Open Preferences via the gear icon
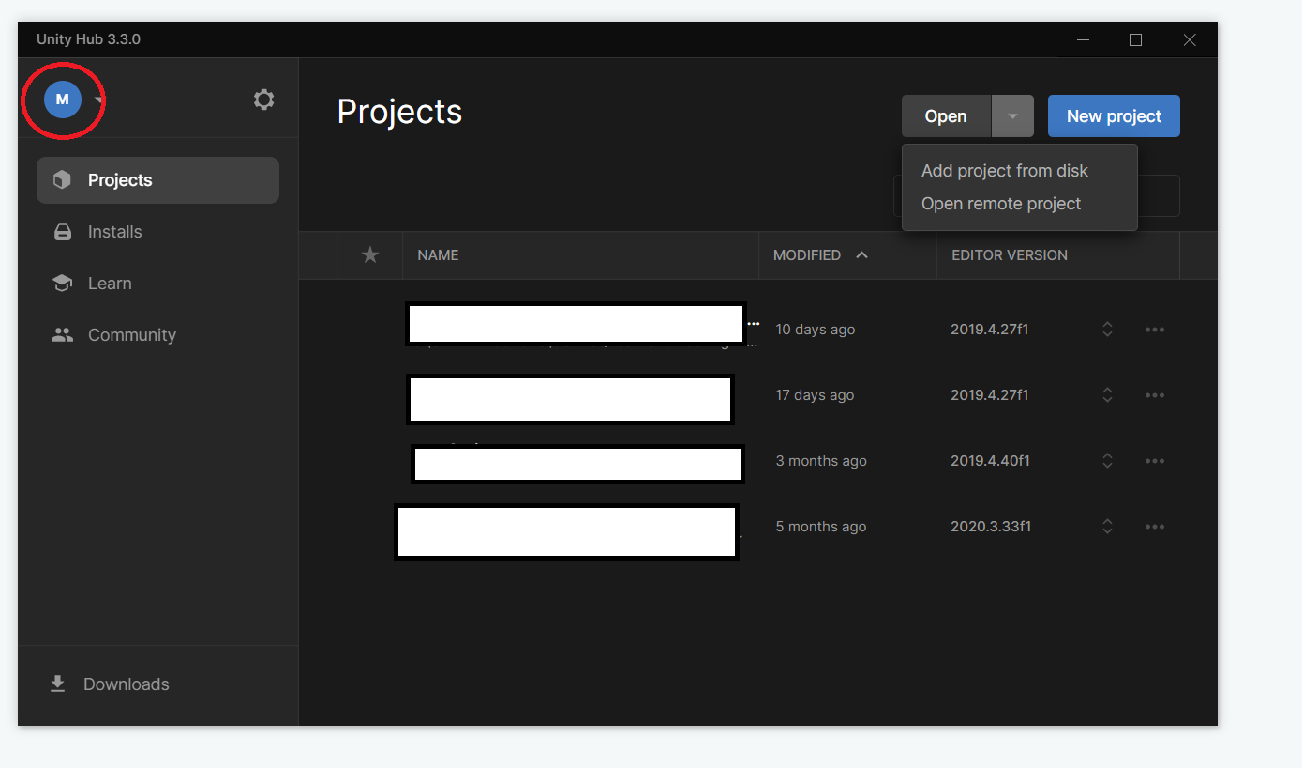The width and height of the screenshot is (1302, 768). [264, 99]
